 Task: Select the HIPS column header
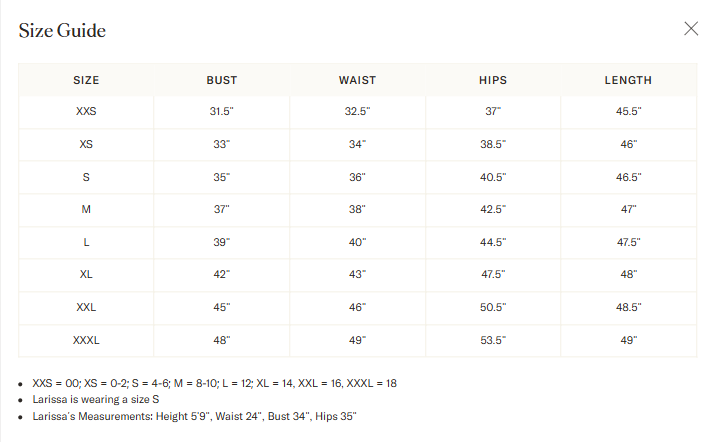pyautogui.click(x=493, y=80)
